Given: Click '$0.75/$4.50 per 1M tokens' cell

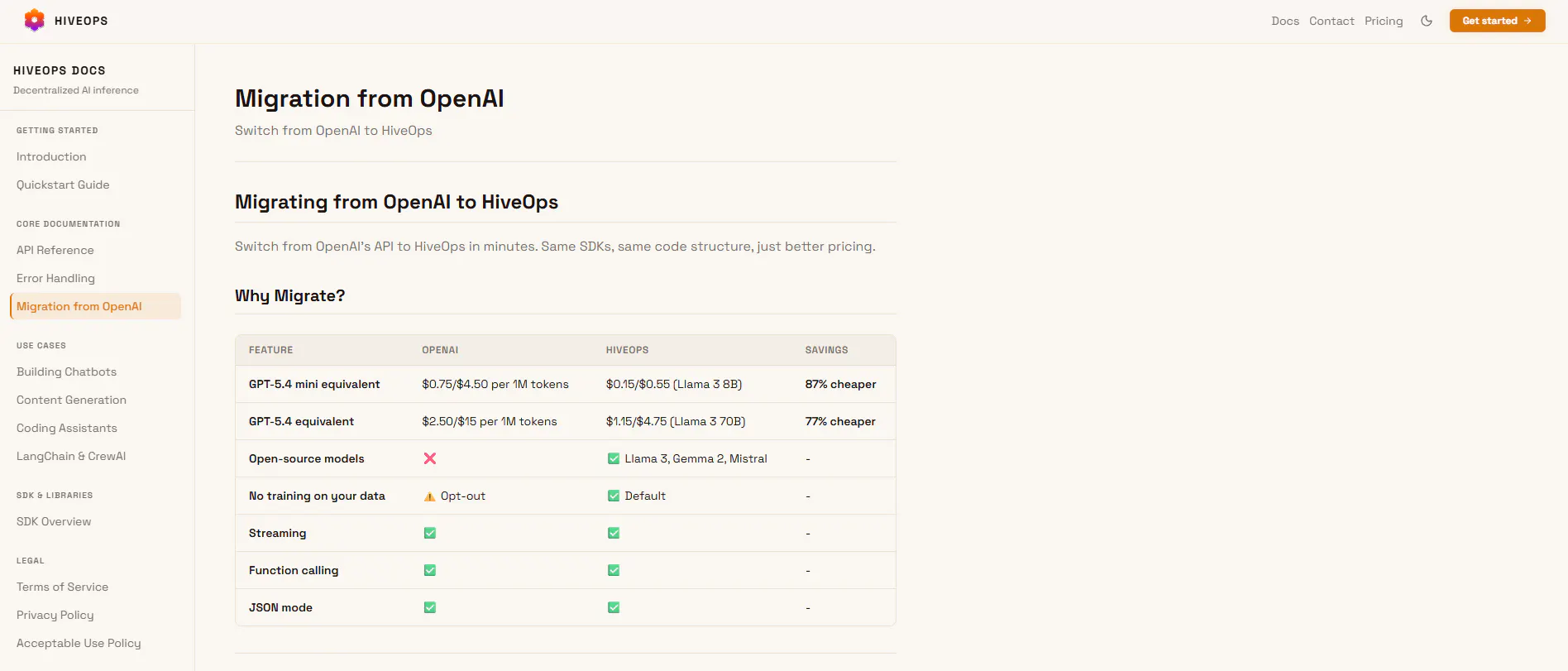Looking at the screenshot, I should coord(495,384).
